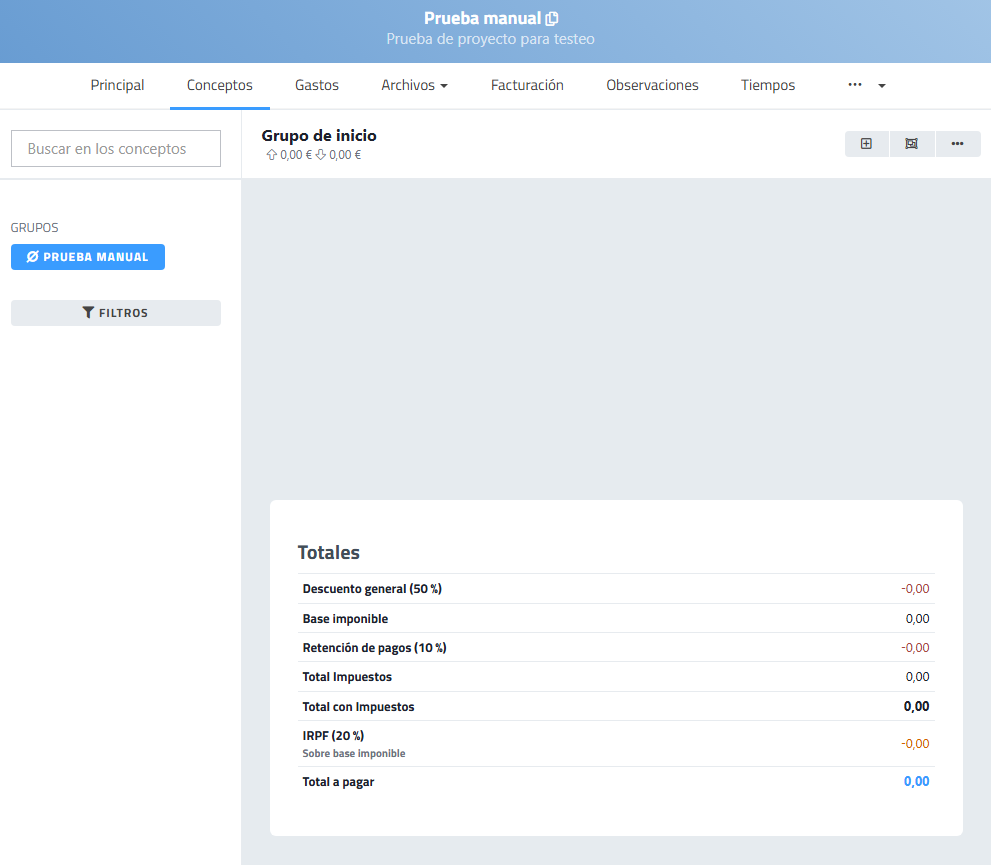Click the Descuento general (50 %) row

[x=372, y=589]
